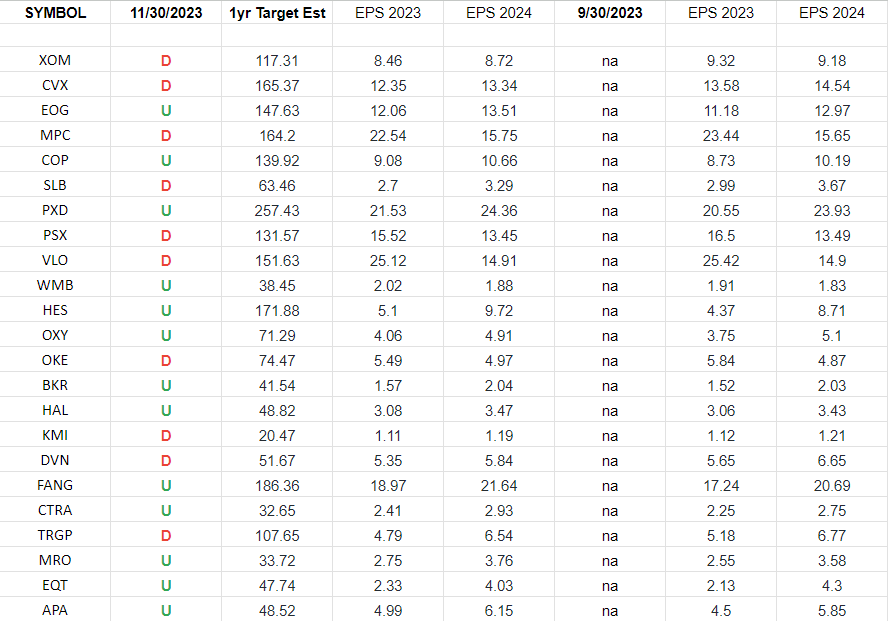Viewport: 888px width, 621px height.
Task: Select the CTRA symbol cell
Action: (x=55, y=510)
